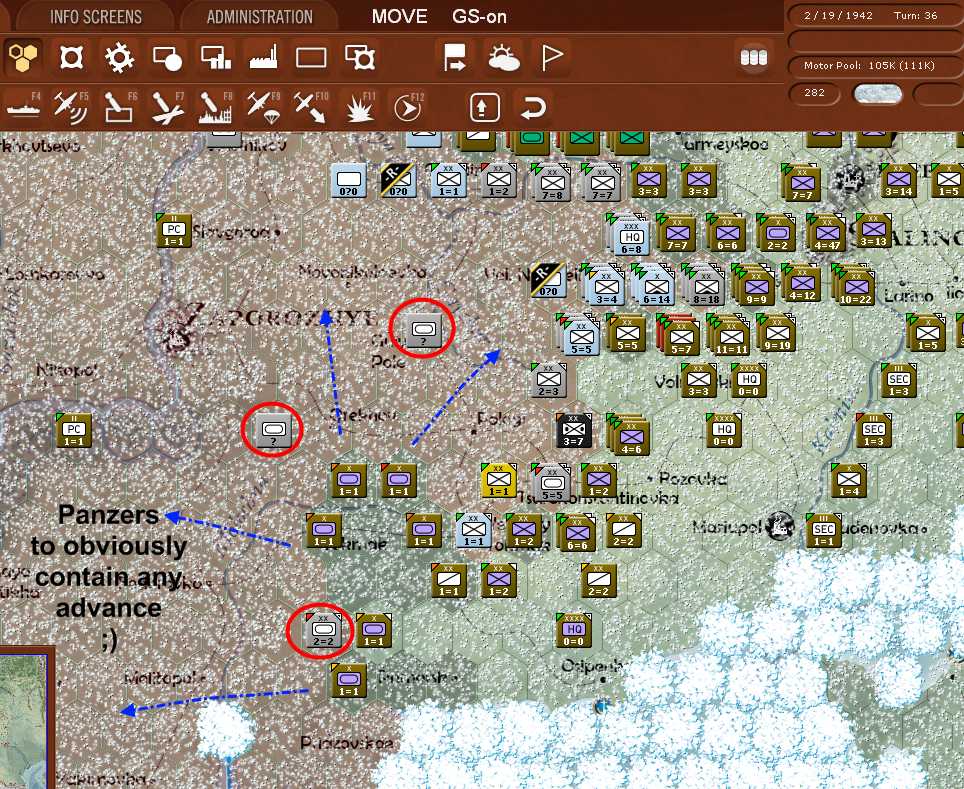This screenshot has width=964, height=789.
Task: Select the 3=14 unit counter
Action: 898,181
